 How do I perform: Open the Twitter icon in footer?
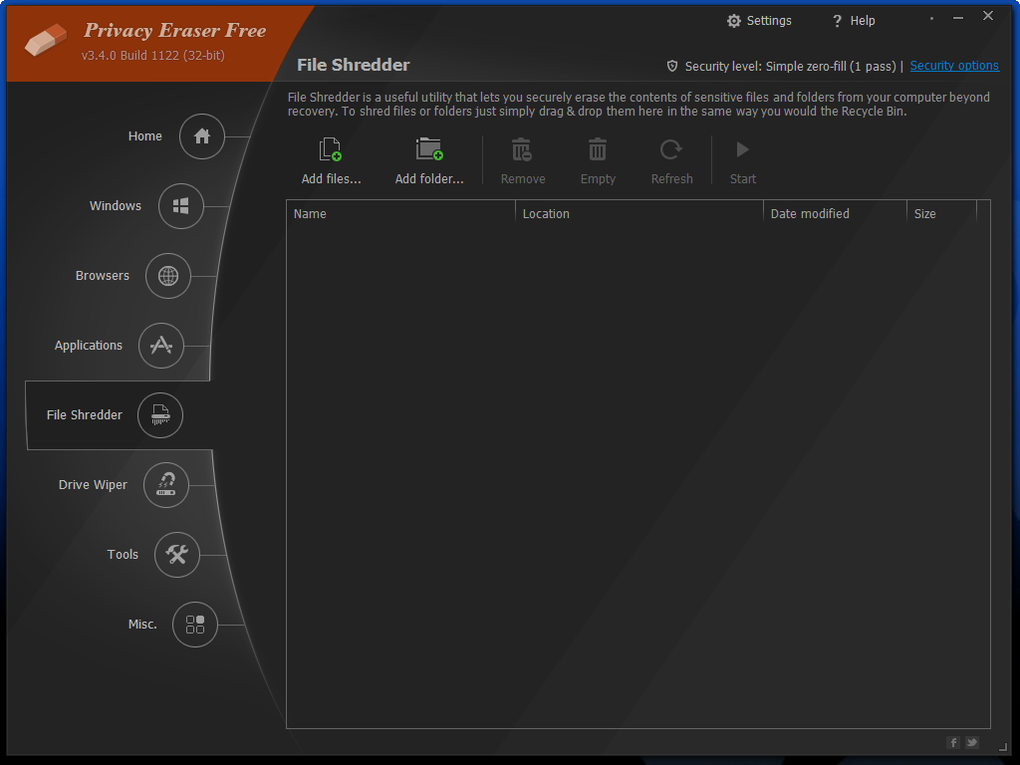point(972,742)
